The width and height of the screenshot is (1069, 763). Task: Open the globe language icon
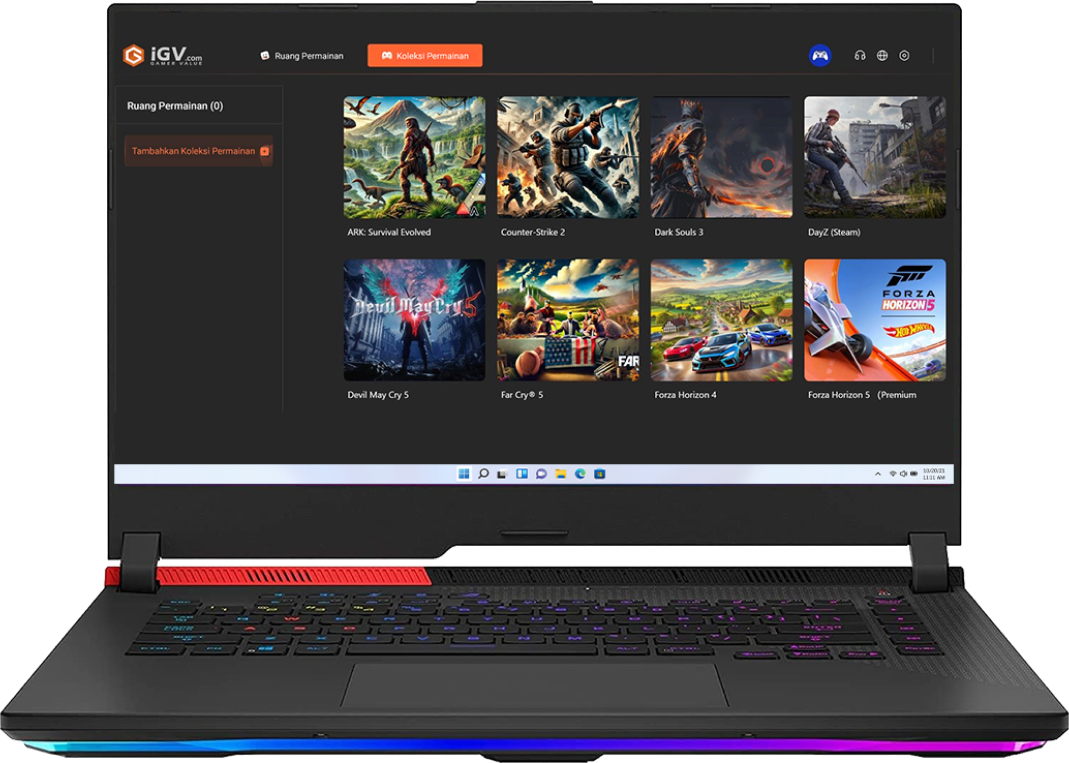[x=882, y=56]
